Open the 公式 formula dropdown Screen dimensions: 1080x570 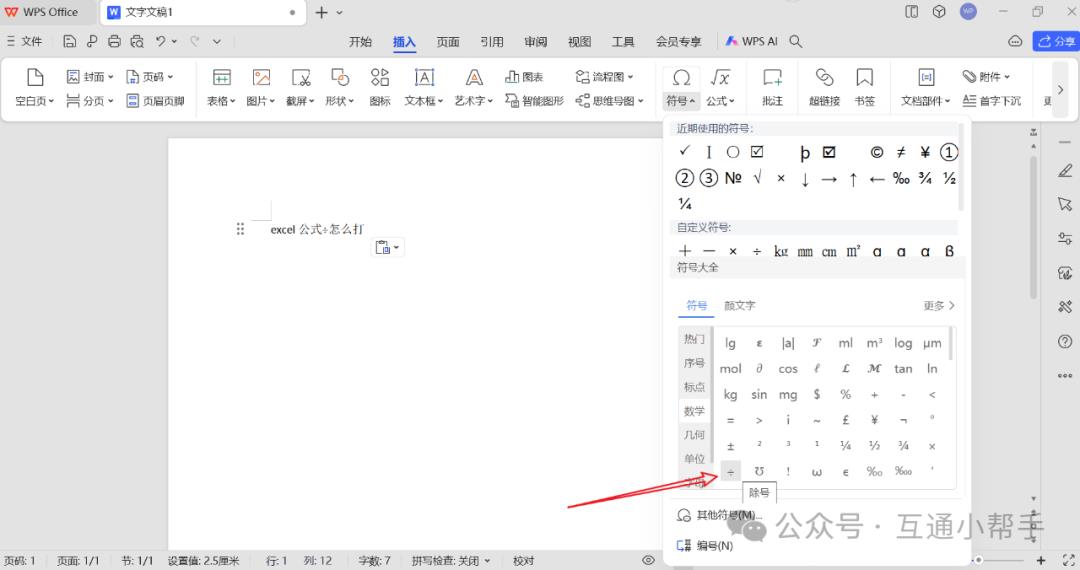pos(720,87)
